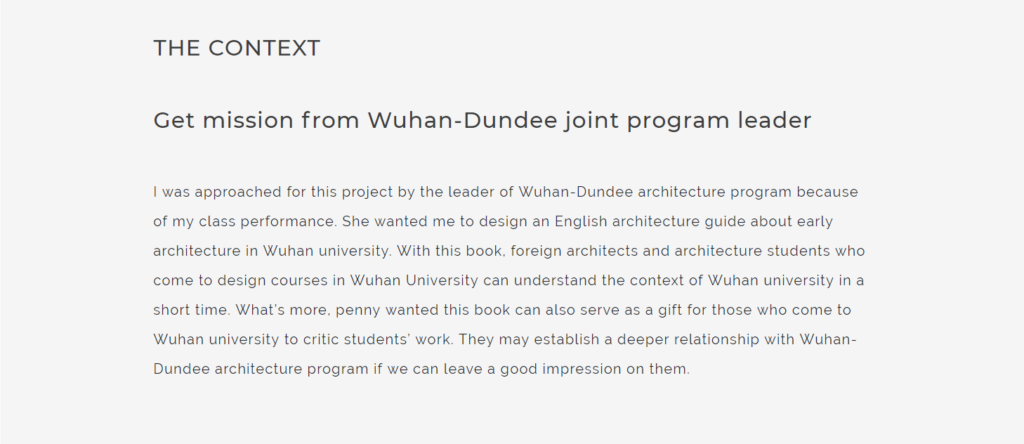
Task: Click the word 'deeper' in the paragraph
Action: click(621, 340)
